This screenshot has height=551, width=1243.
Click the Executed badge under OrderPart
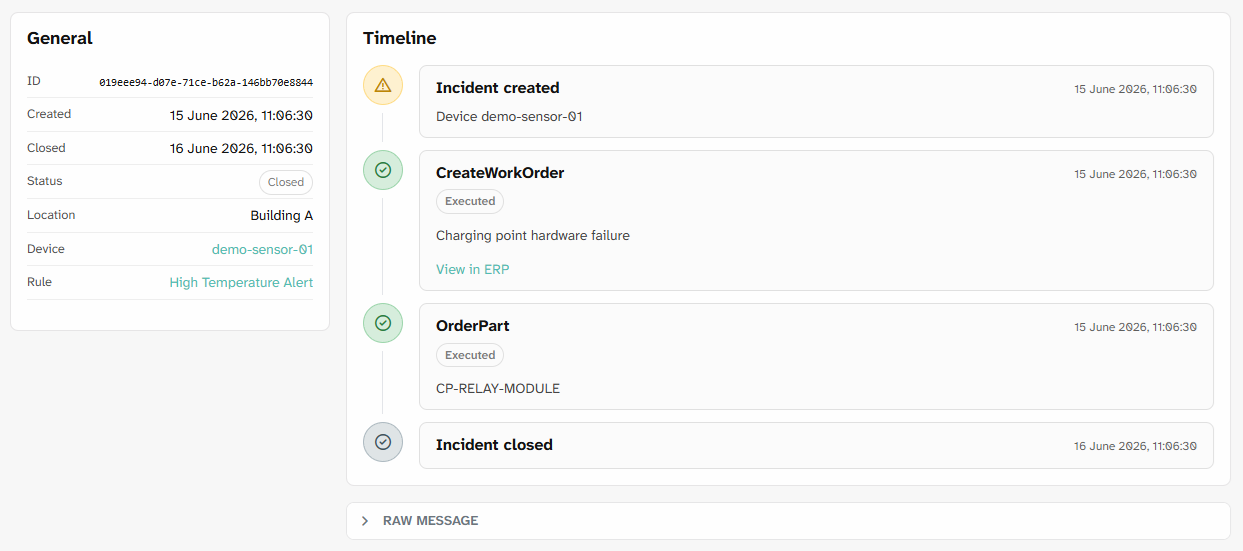(x=470, y=355)
